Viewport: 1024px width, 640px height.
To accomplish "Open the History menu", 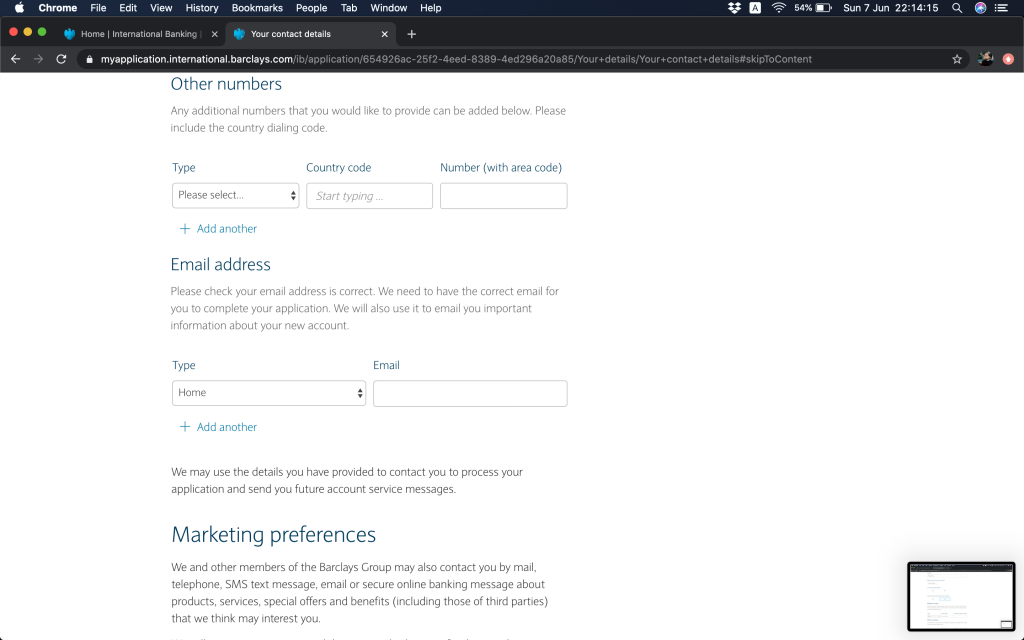I will (x=202, y=8).
